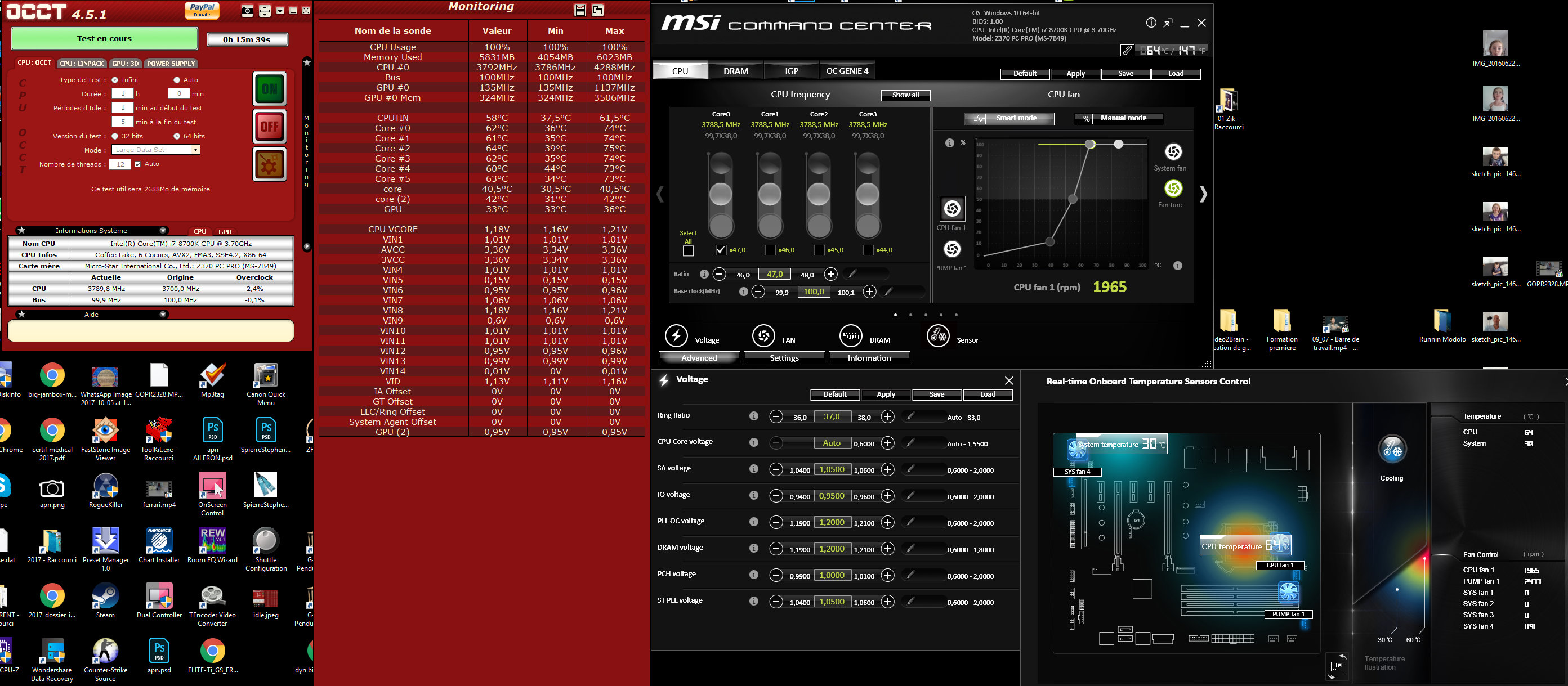Select the PUMP fan 1 icon
The height and width of the screenshot is (686, 1568).
(952, 249)
